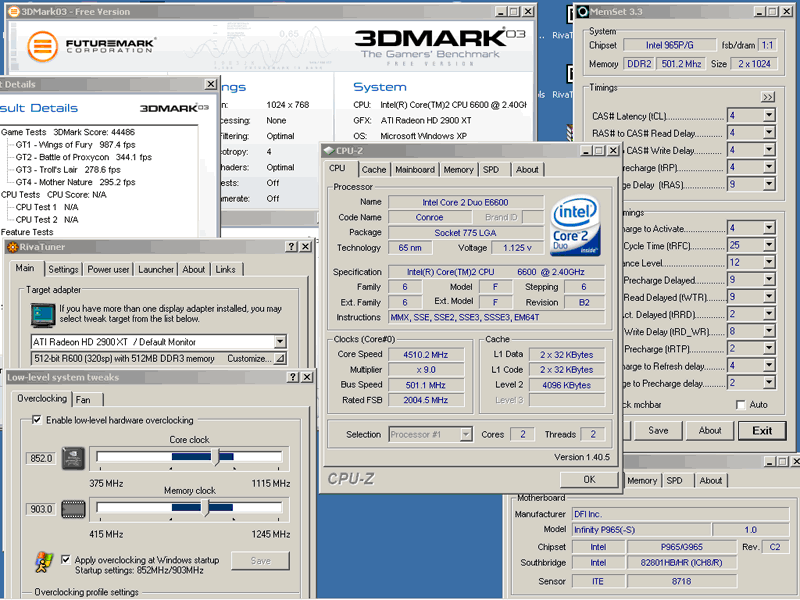Open the Write Delay (tRD_WR) dropdown

769,332
